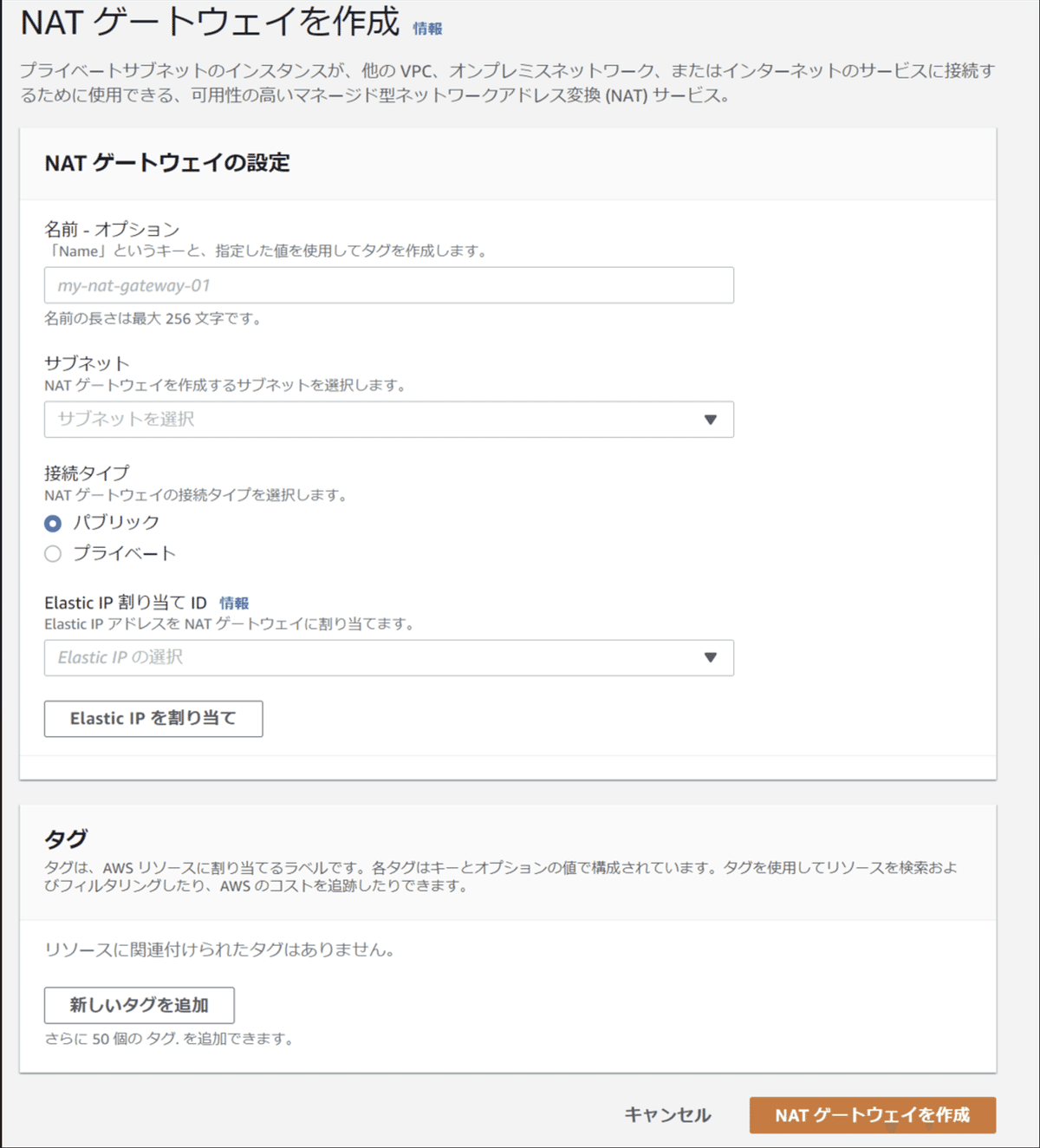
Task: Open the 情報 link beside the page title
Action: tap(427, 29)
